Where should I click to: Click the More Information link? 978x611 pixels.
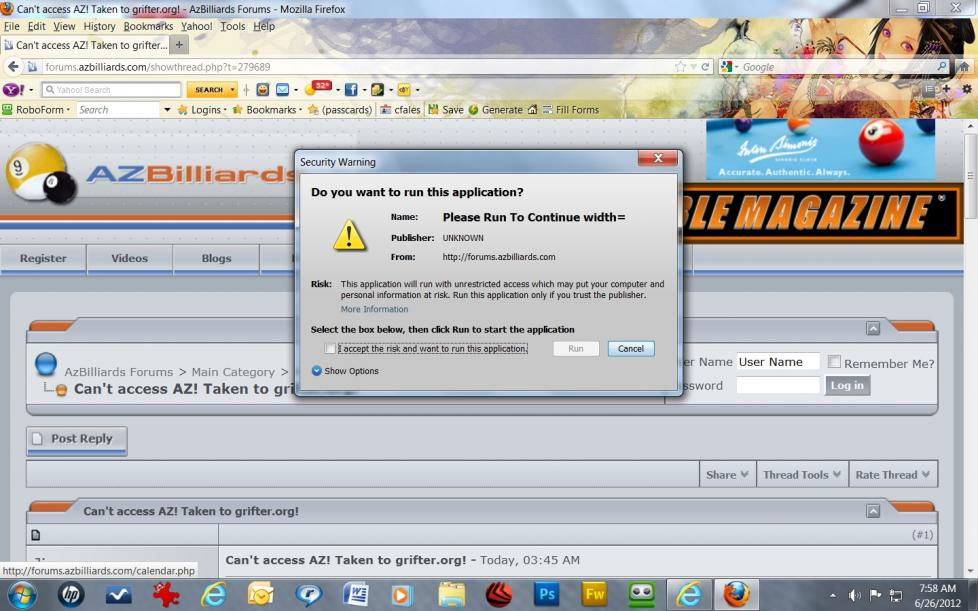point(374,309)
